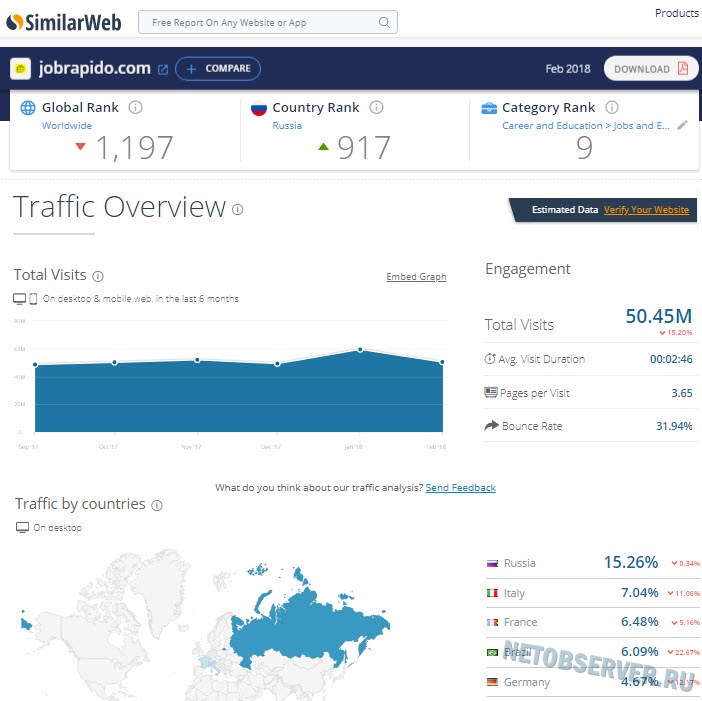This screenshot has height=701, width=702.
Task: Open the Category Rank info icon
Action: 612,107
